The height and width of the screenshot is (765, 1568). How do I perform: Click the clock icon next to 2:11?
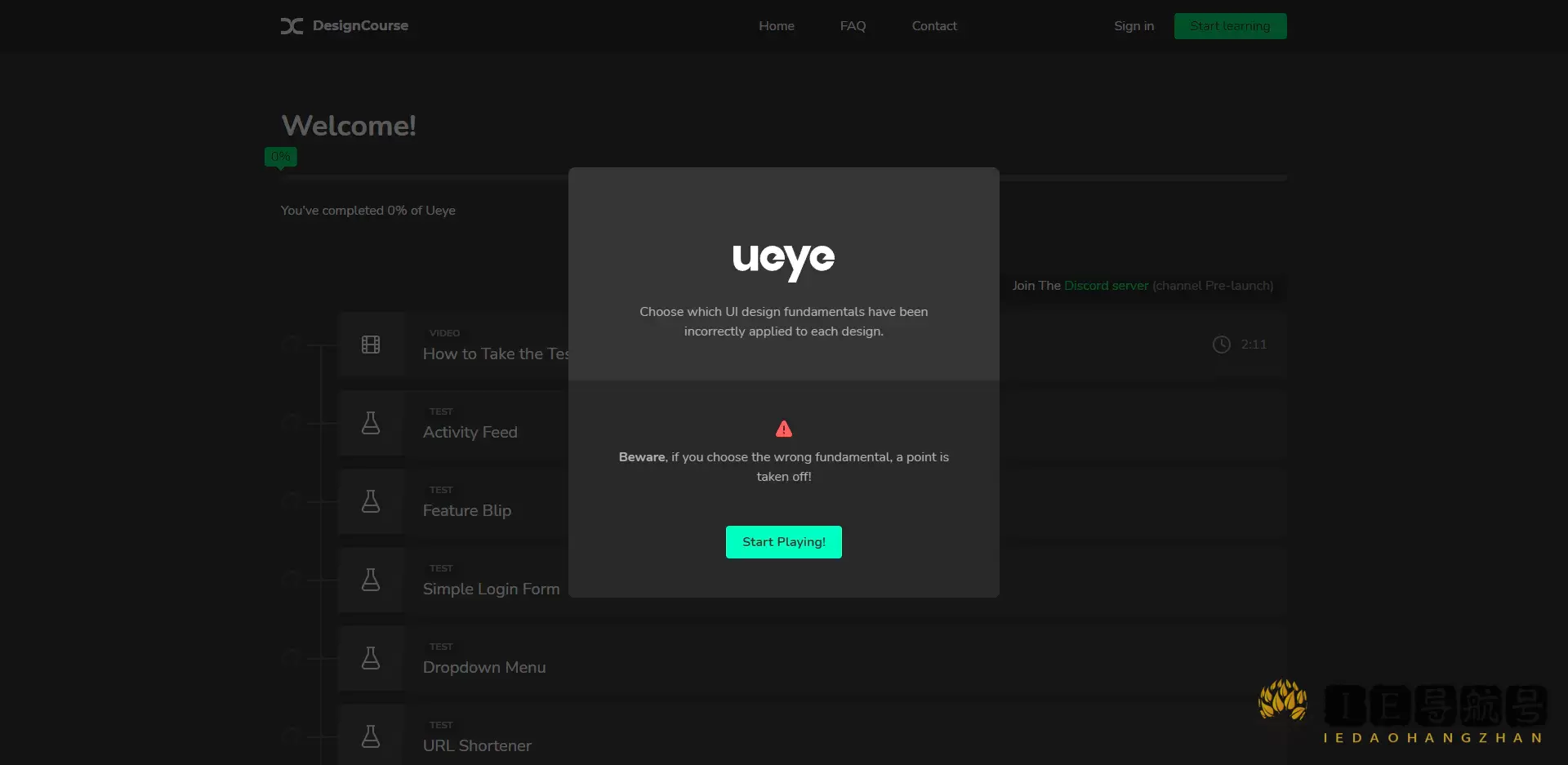tap(1221, 345)
